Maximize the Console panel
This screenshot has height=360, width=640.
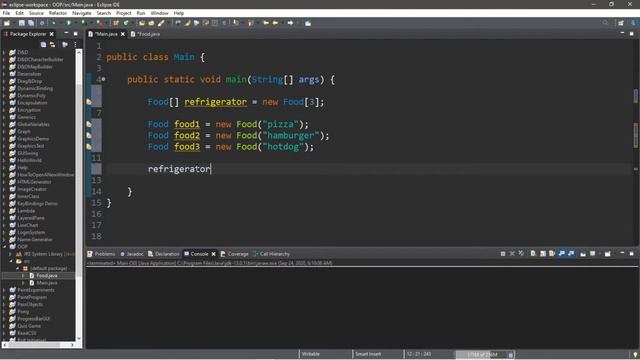coord(631,253)
